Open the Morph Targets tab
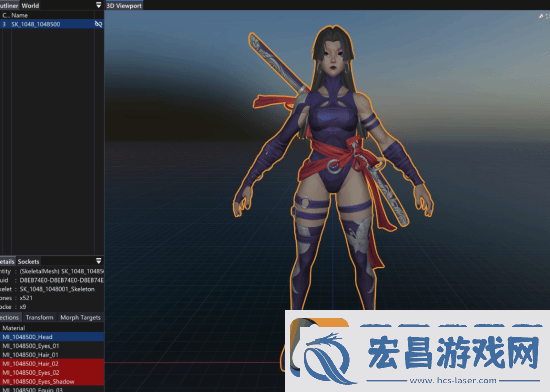The width and height of the screenshot is (550, 392). coord(80,317)
